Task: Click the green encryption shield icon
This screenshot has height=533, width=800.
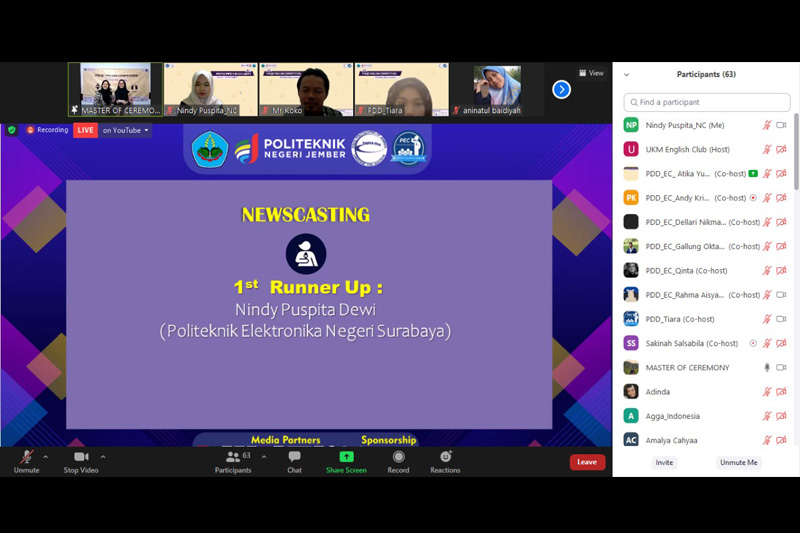Action: [11, 130]
